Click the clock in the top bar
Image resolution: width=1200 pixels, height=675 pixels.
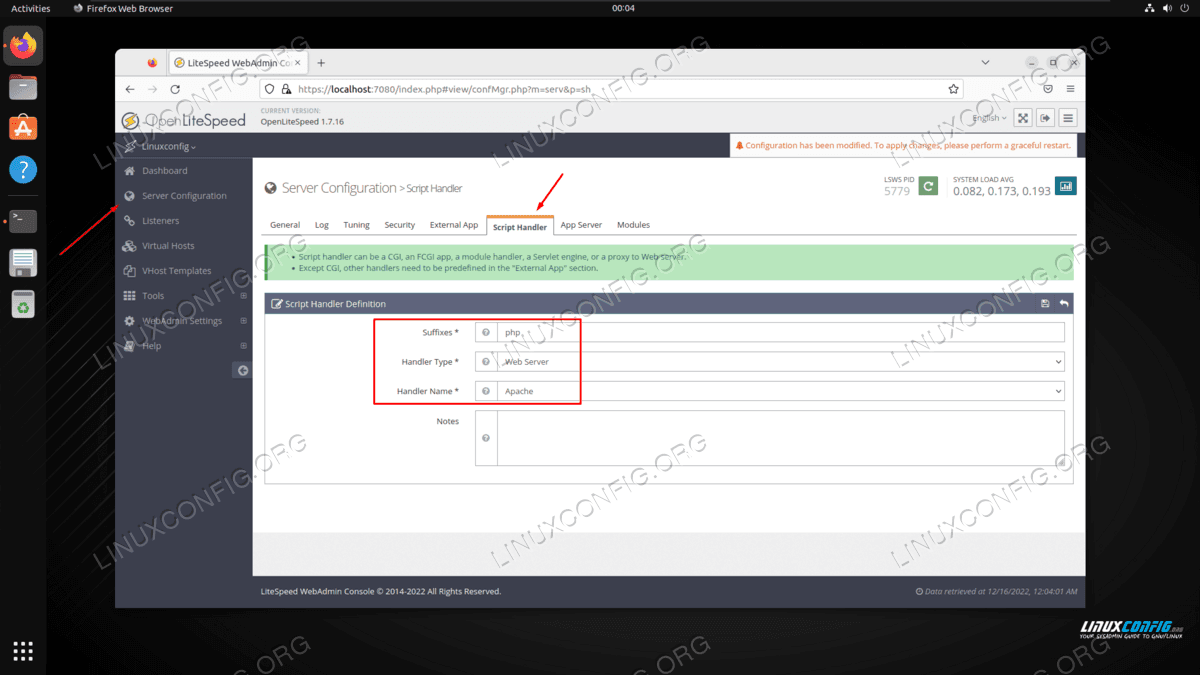[623, 8]
